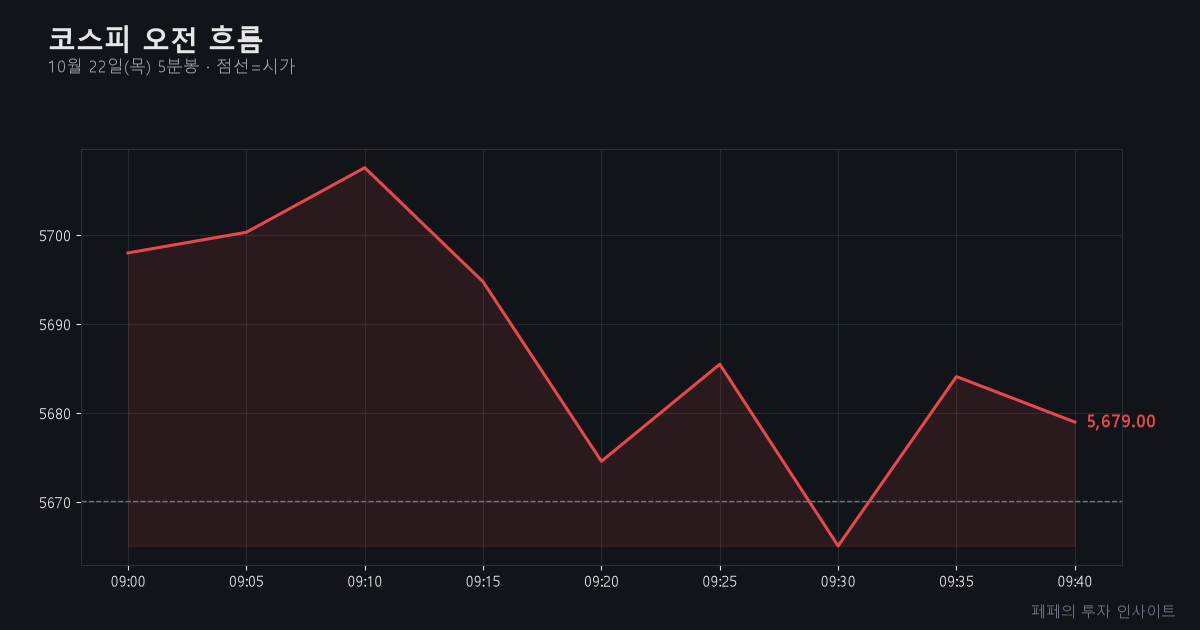Viewport: 1200px width, 630px height.
Task: Click the line's data point at 09:35
Action: click(956, 376)
